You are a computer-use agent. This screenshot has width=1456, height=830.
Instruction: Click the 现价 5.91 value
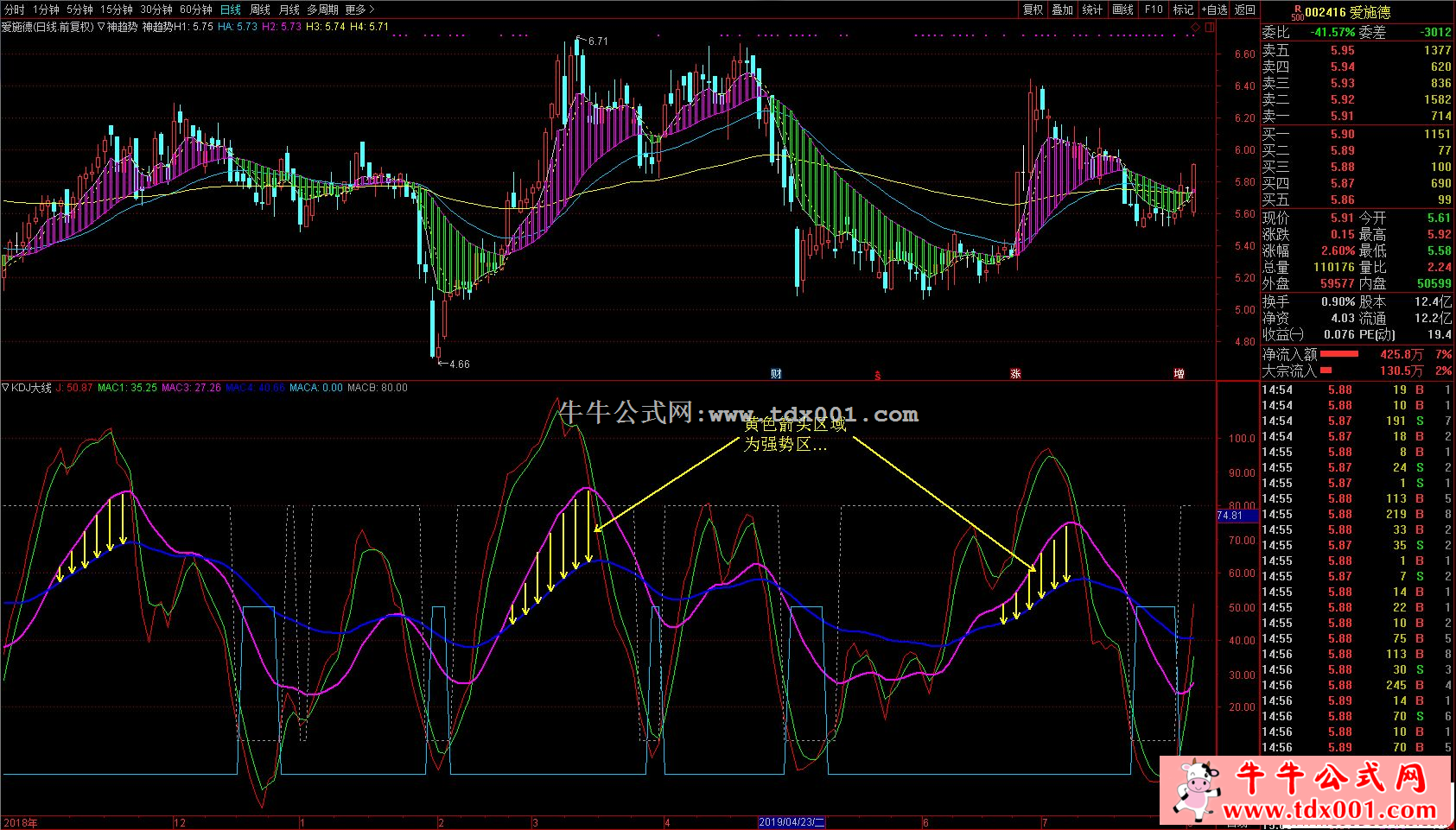[x=1342, y=218]
